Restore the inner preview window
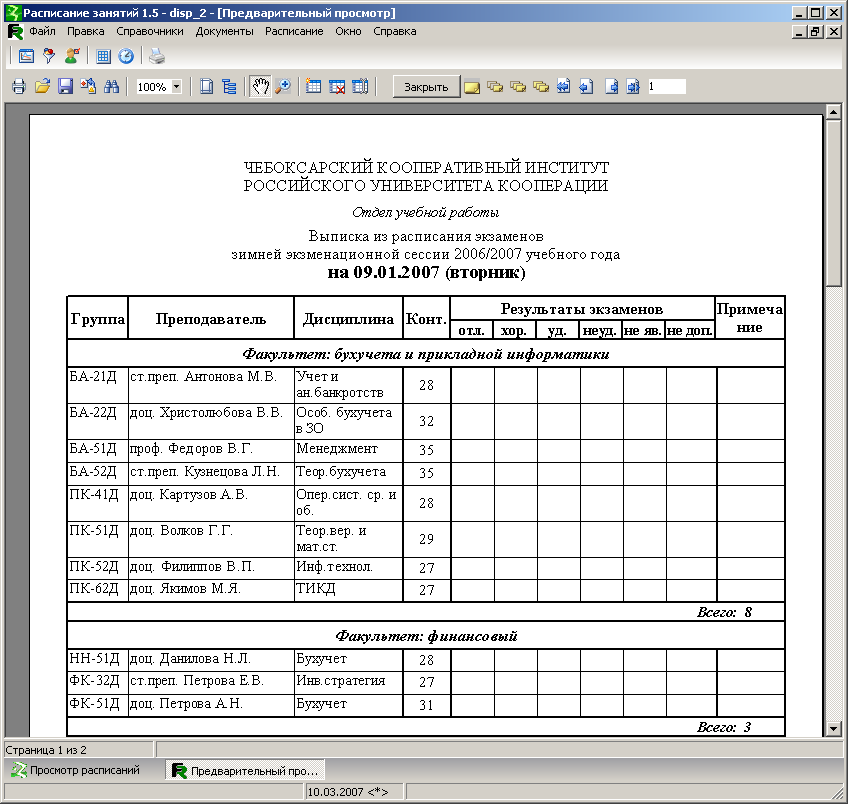 (x=816, y=32)
